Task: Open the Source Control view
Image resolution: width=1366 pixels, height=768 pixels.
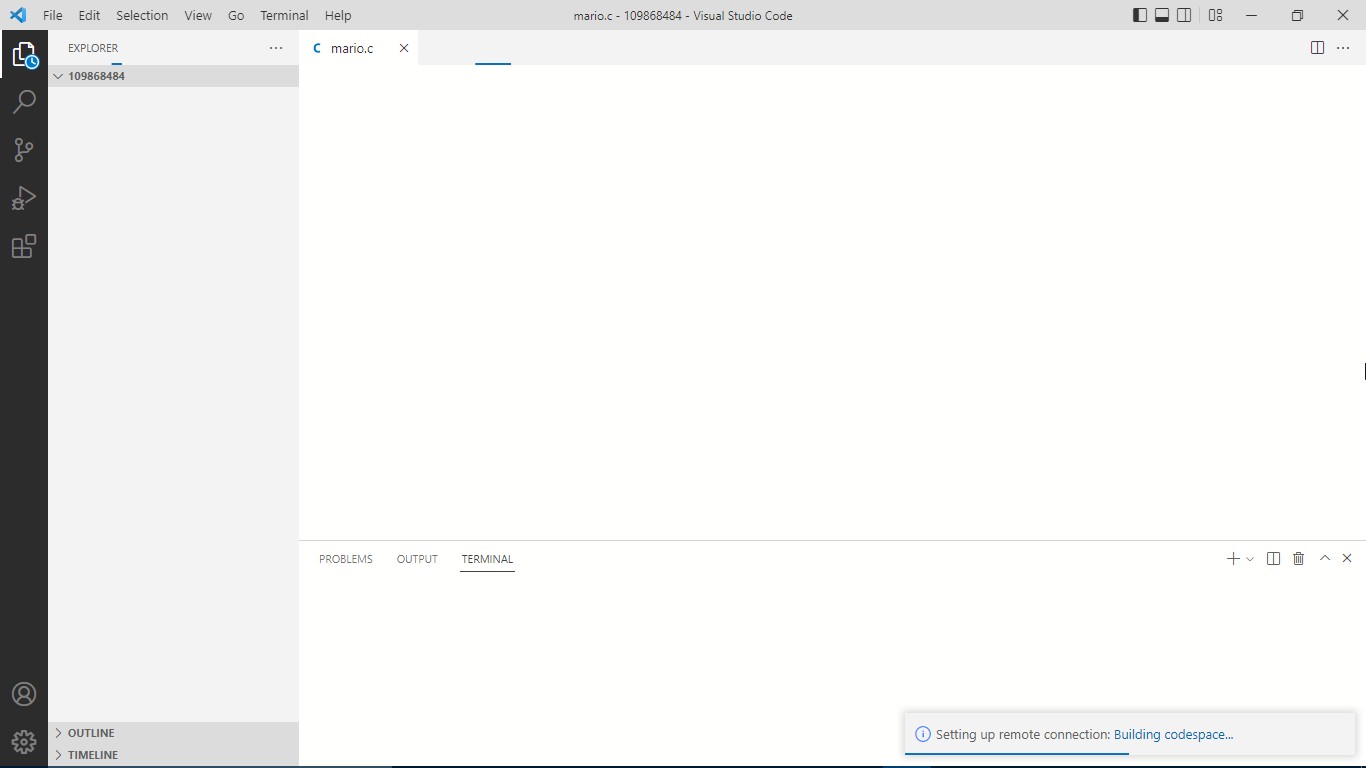Action: point(24,149)
